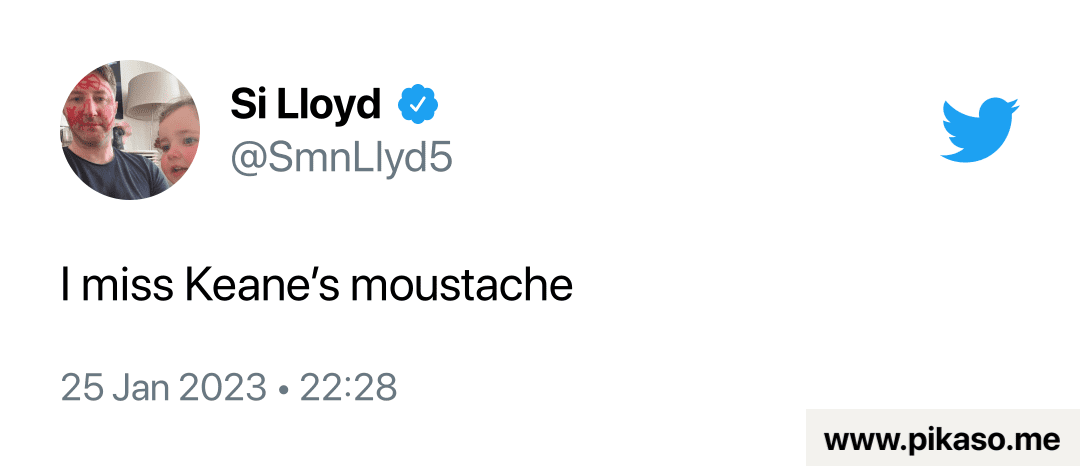Click the man's face in the avatar

click(97, 112)
